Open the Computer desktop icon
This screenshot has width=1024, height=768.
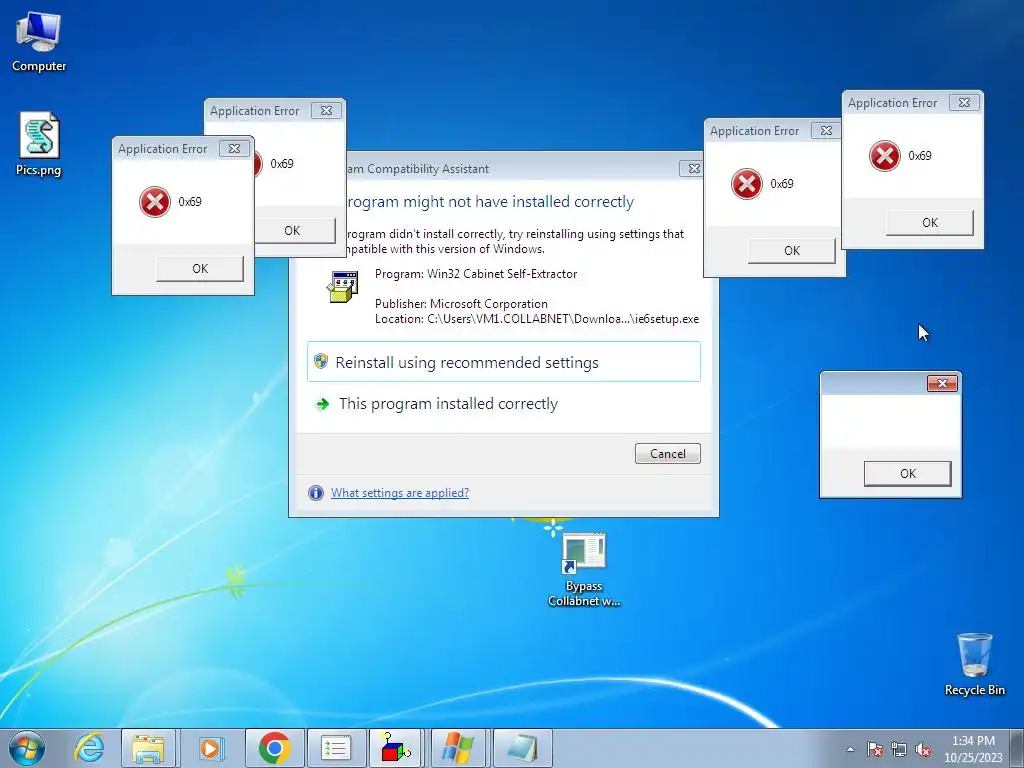coord(39,42)
